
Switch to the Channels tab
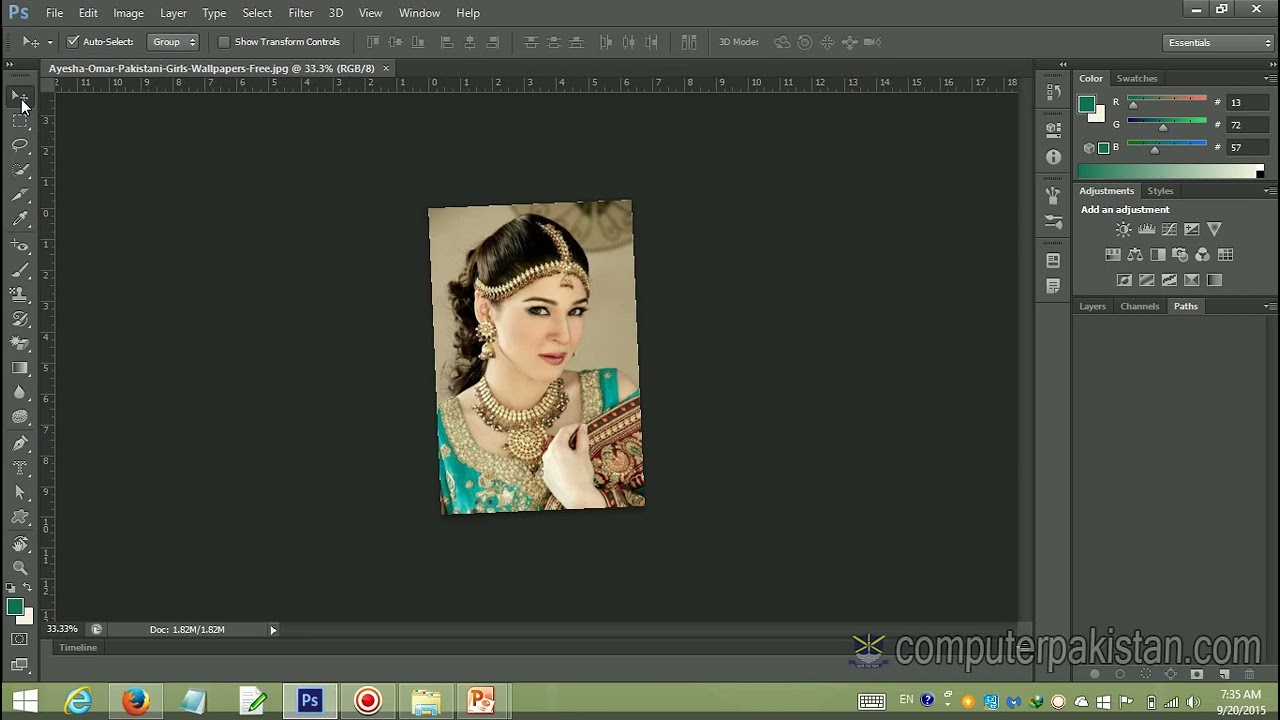[x=1139, y=306]
